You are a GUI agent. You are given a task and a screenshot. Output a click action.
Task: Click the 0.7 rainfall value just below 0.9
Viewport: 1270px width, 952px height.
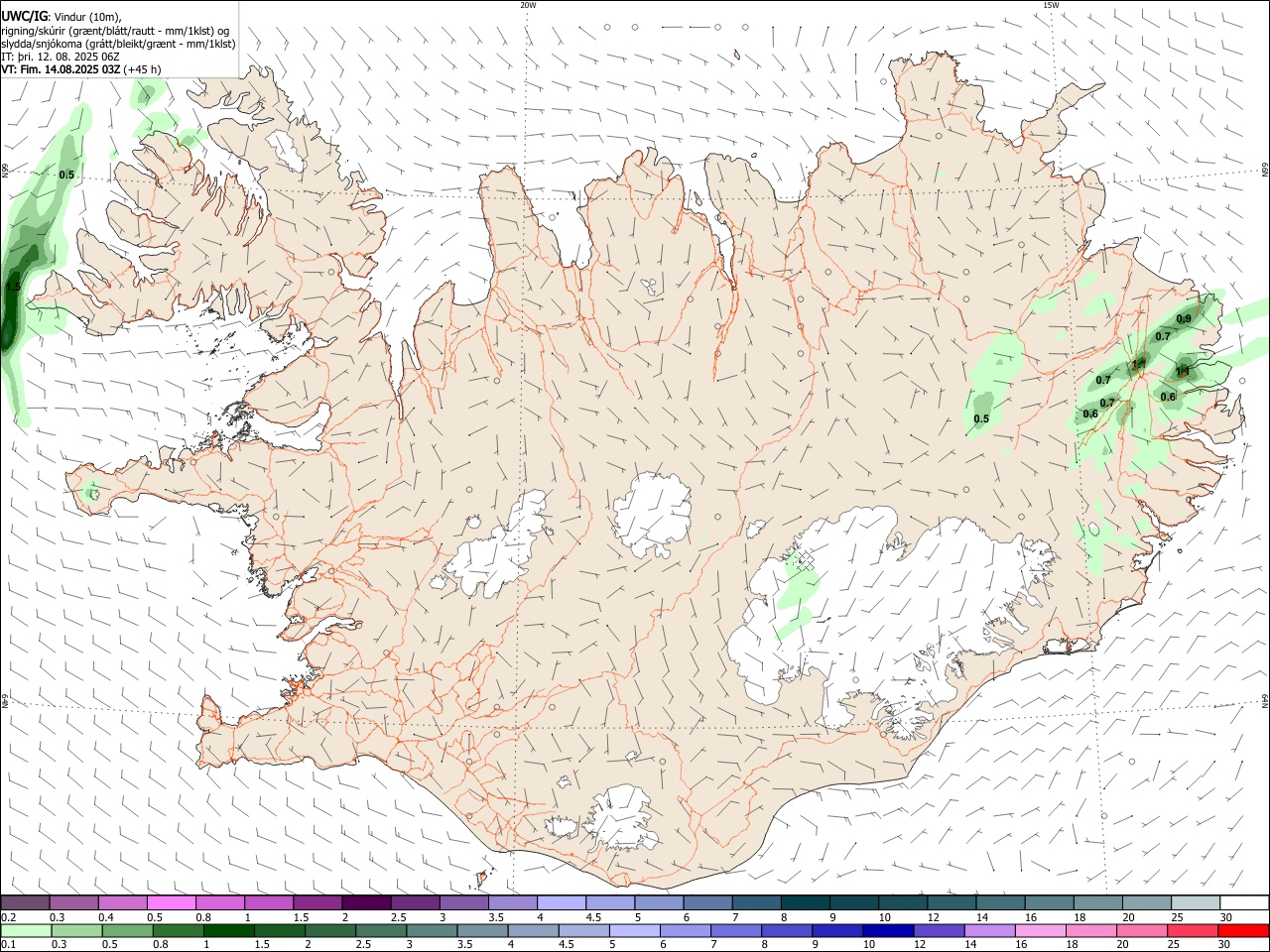(x=1164, y=337)
